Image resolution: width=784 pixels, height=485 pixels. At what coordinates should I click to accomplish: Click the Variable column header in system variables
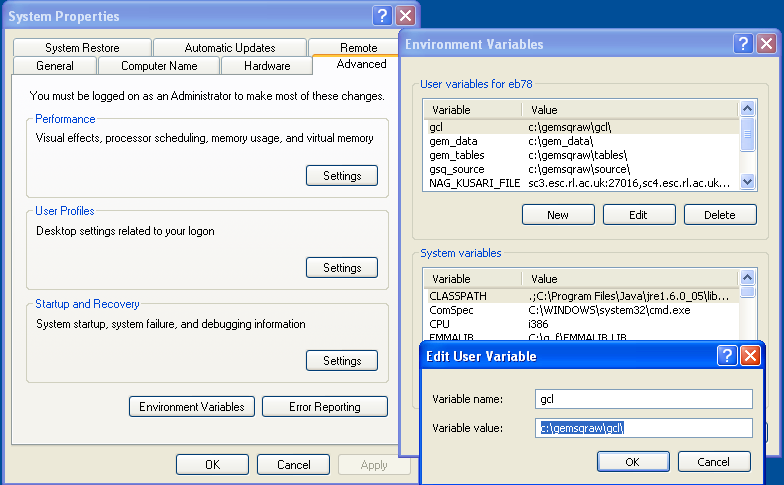pyautogui.click(x=473, y=279)
